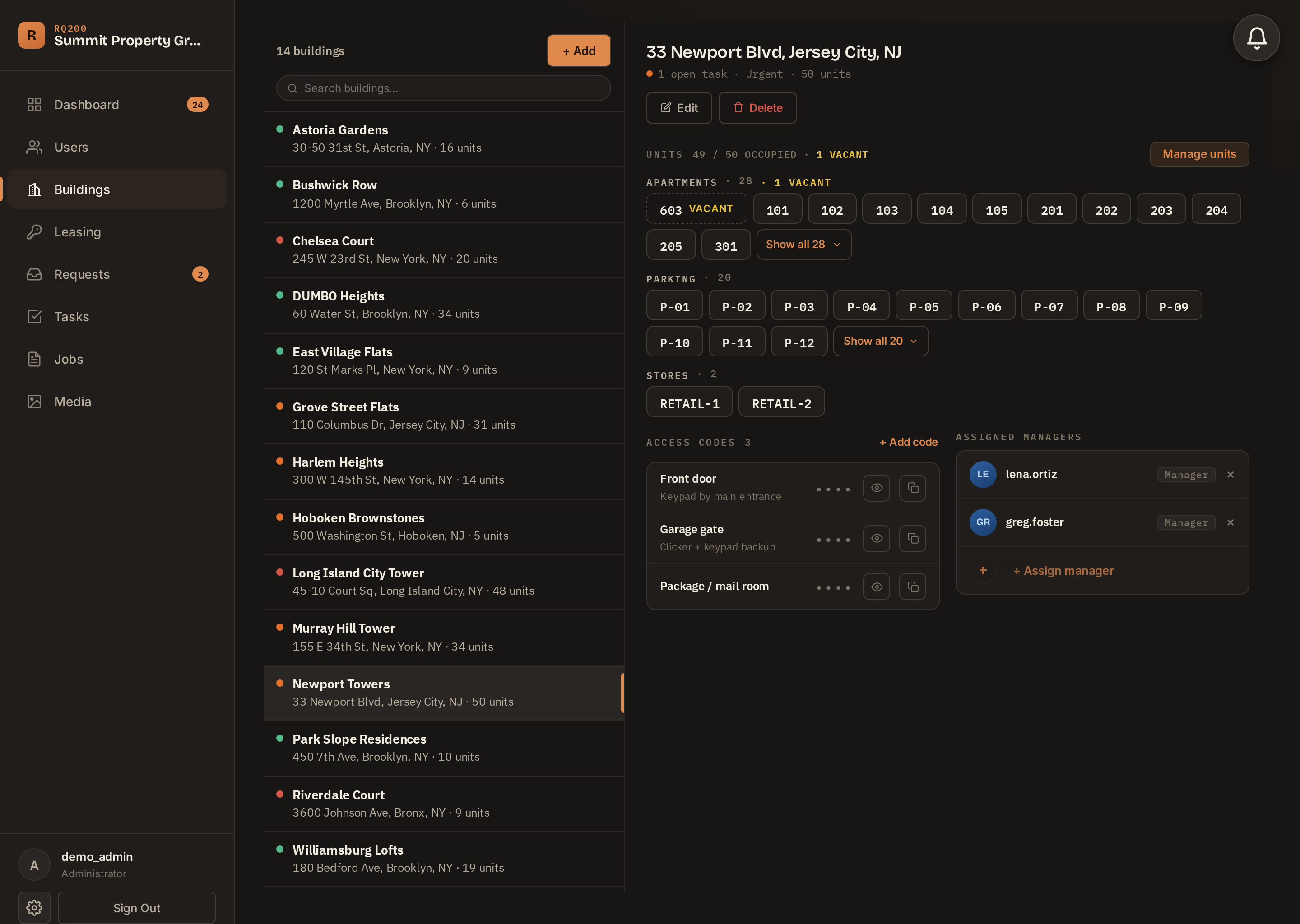Click the Requests 2 badge

coord(200,274)
